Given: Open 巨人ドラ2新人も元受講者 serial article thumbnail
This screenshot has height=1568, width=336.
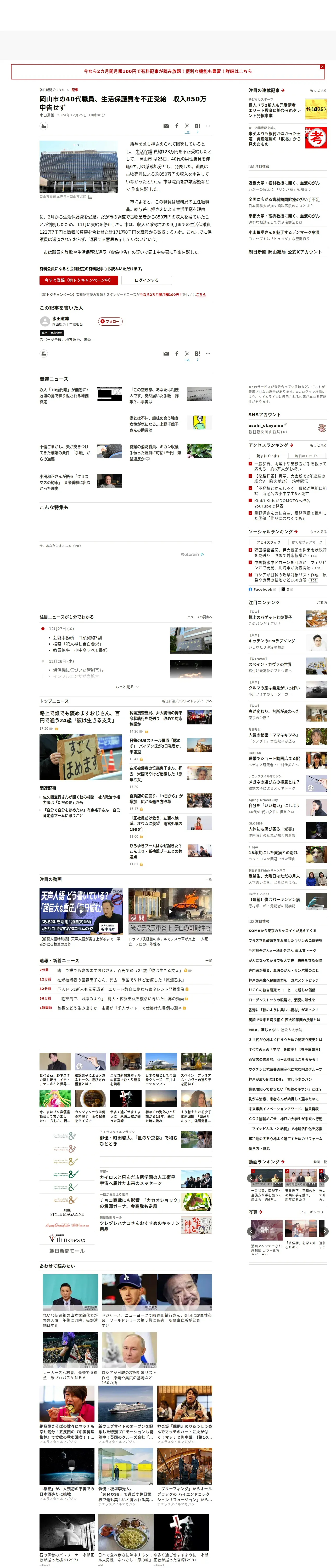Looking at the screenshot, I should [316, 109].
